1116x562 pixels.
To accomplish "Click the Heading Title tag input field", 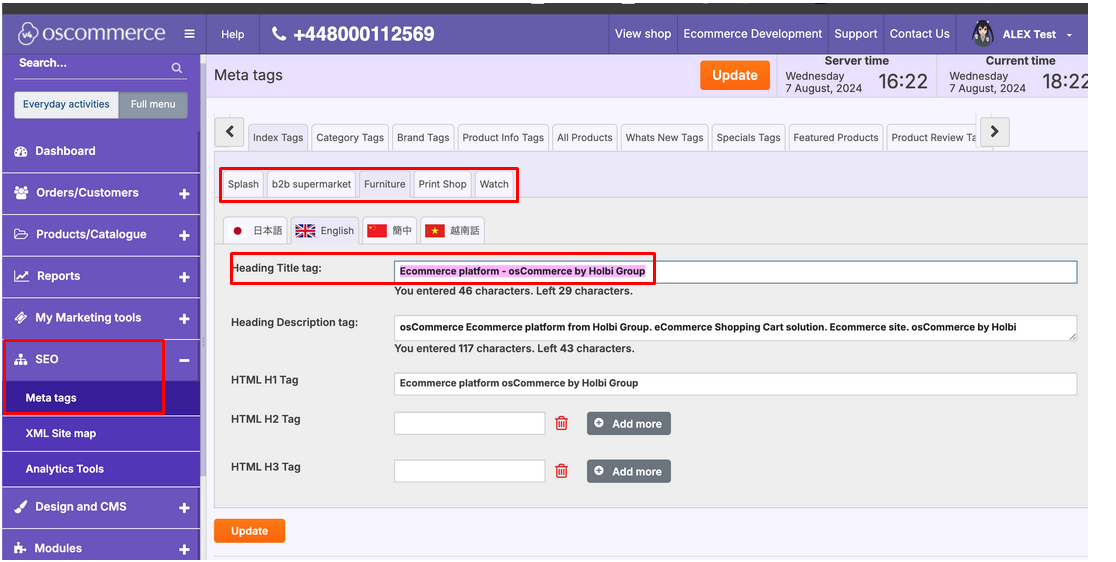I will 735,271.
